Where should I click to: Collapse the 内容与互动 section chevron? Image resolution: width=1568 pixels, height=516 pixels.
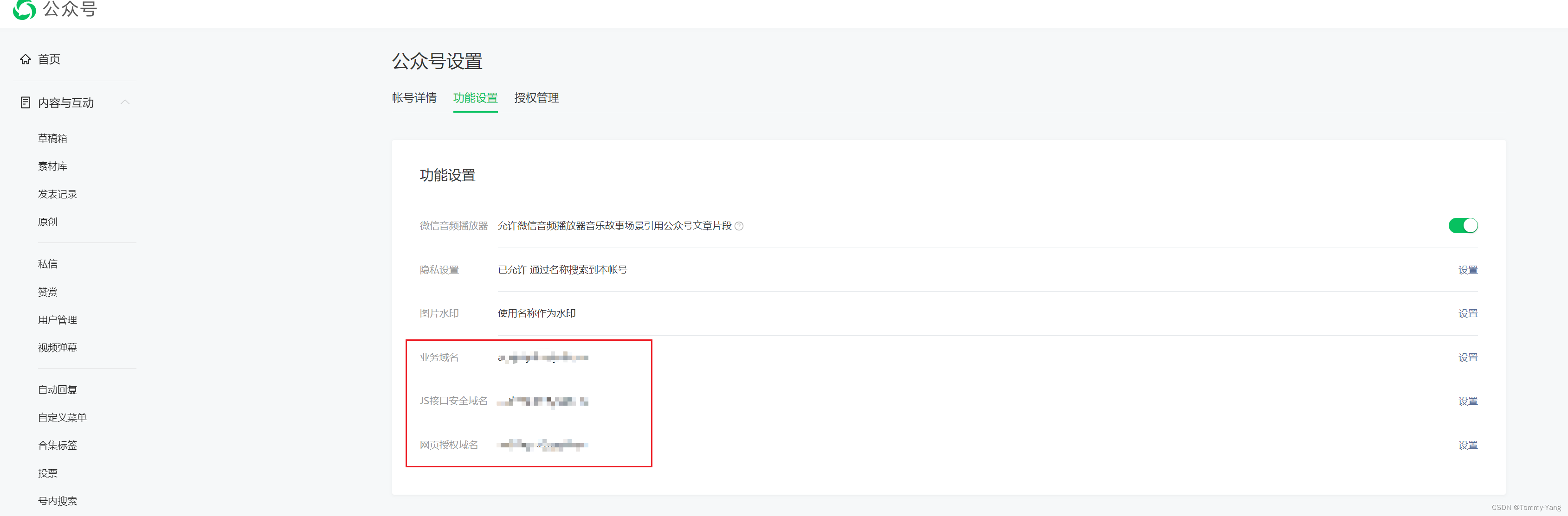tap(125, 102)
